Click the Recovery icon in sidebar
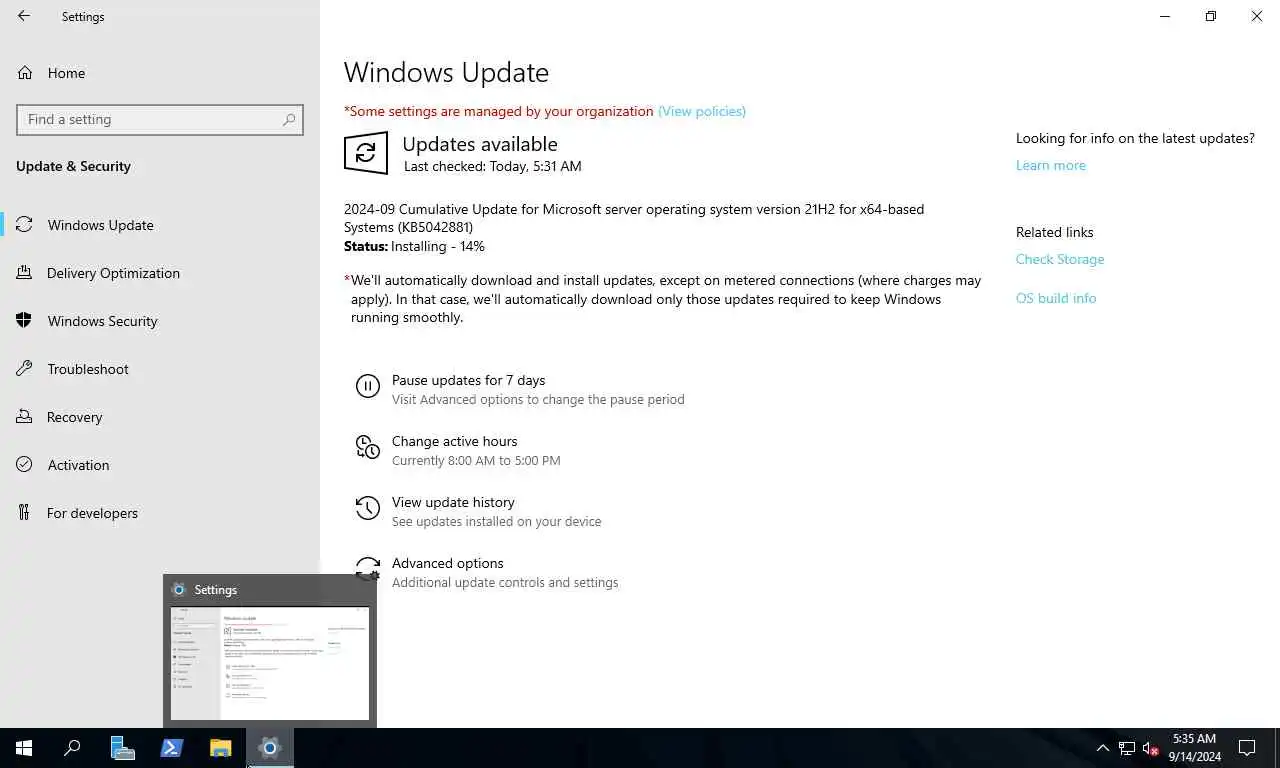The width and height of the screenshot is (1280, 768). click(x=25, y=417)
